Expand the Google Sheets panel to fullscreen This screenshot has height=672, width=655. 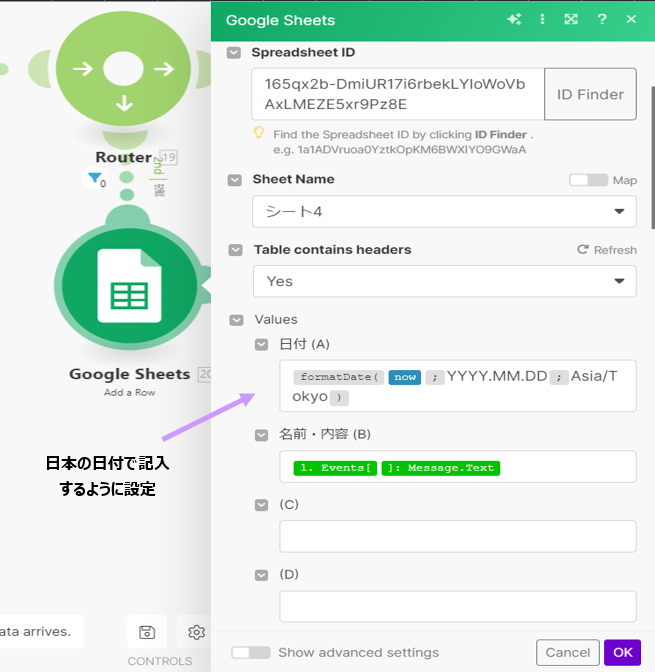571,19
